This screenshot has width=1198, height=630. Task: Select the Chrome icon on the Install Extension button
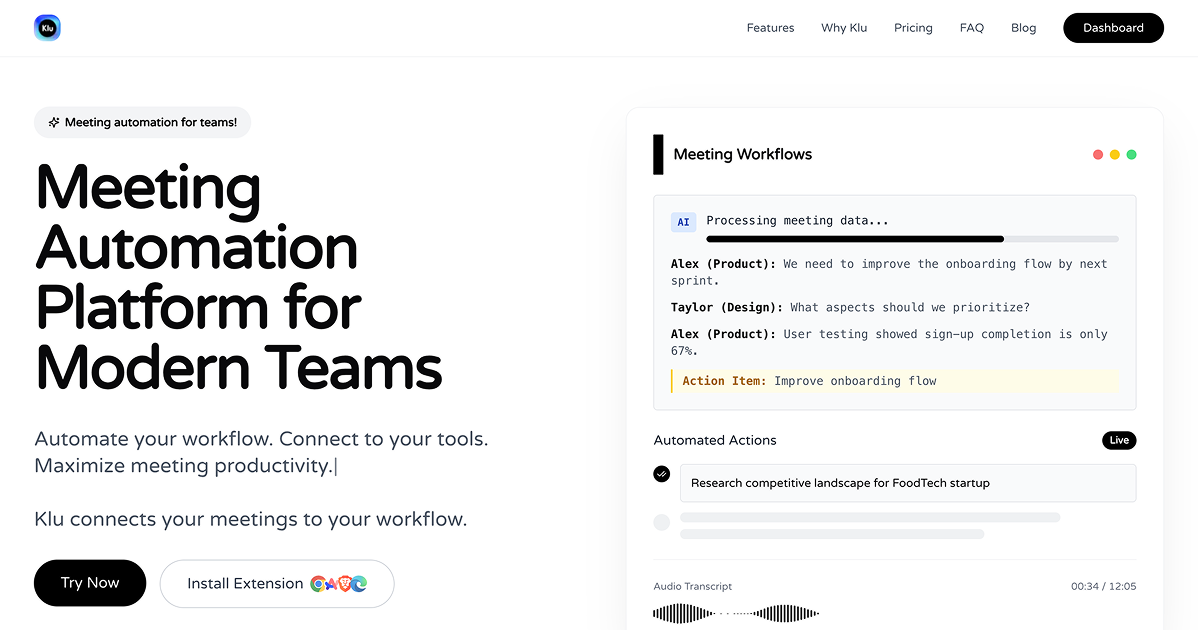tap(318, 583)
